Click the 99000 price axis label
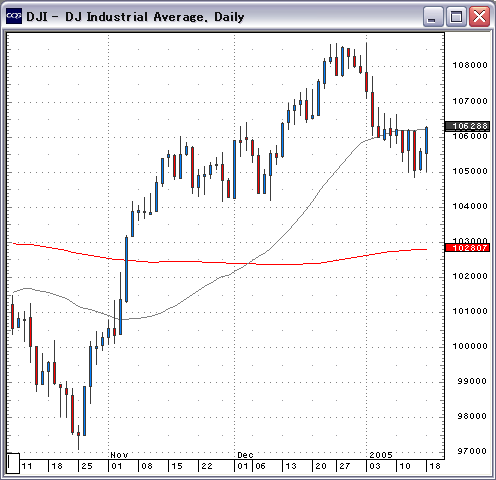This screenshot has width=496, height=480. click(x=472, y=381)
